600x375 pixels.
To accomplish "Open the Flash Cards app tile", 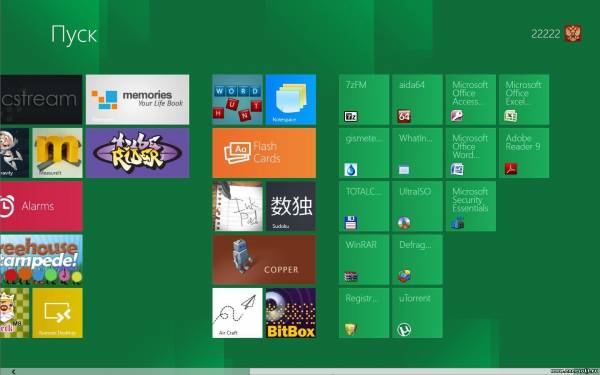I will pyautogui.click(x=264, y=153).
